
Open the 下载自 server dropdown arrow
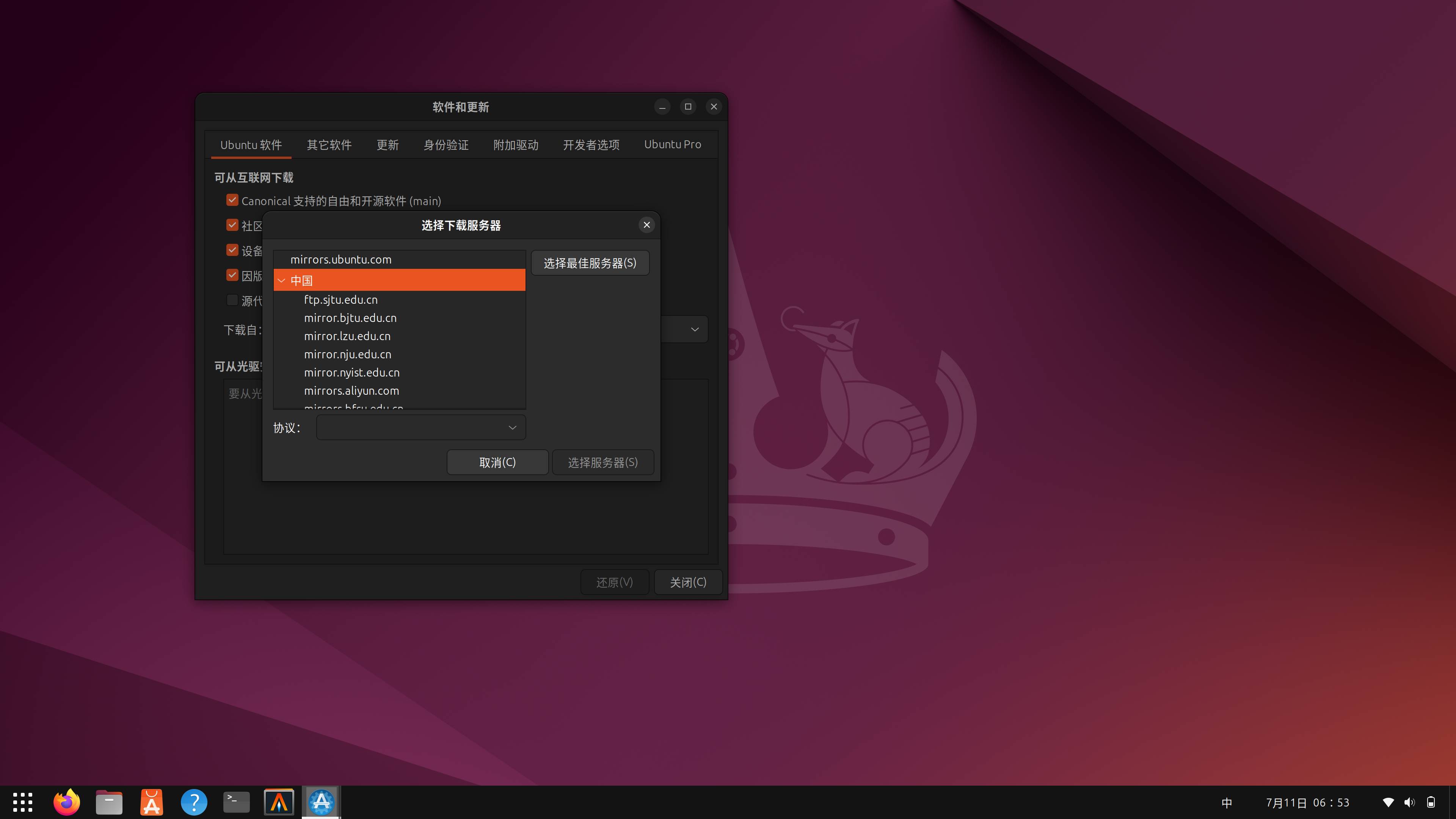(695, 329)
